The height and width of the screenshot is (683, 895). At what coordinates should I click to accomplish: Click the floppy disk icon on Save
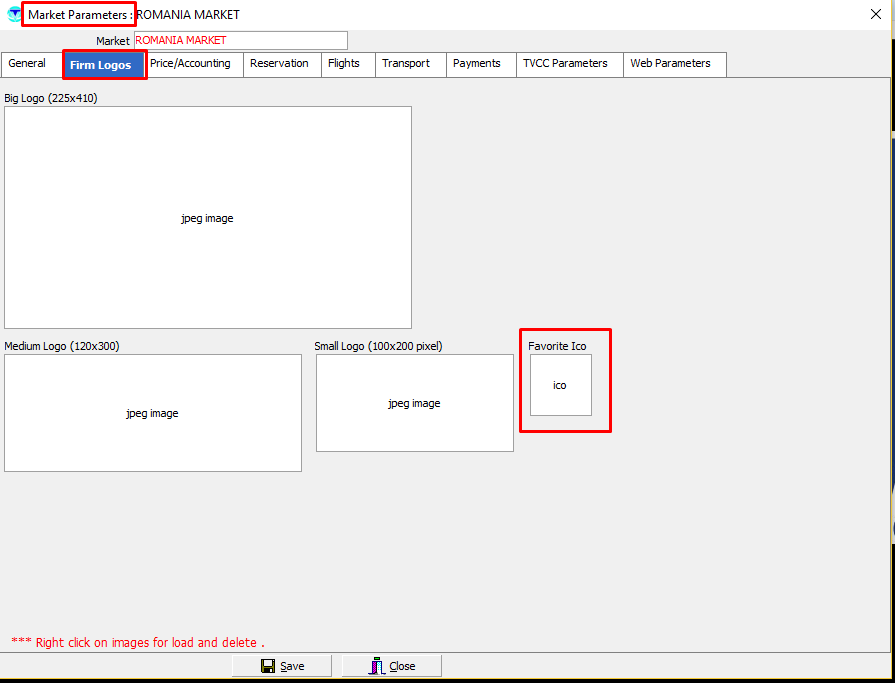point(268,666)
